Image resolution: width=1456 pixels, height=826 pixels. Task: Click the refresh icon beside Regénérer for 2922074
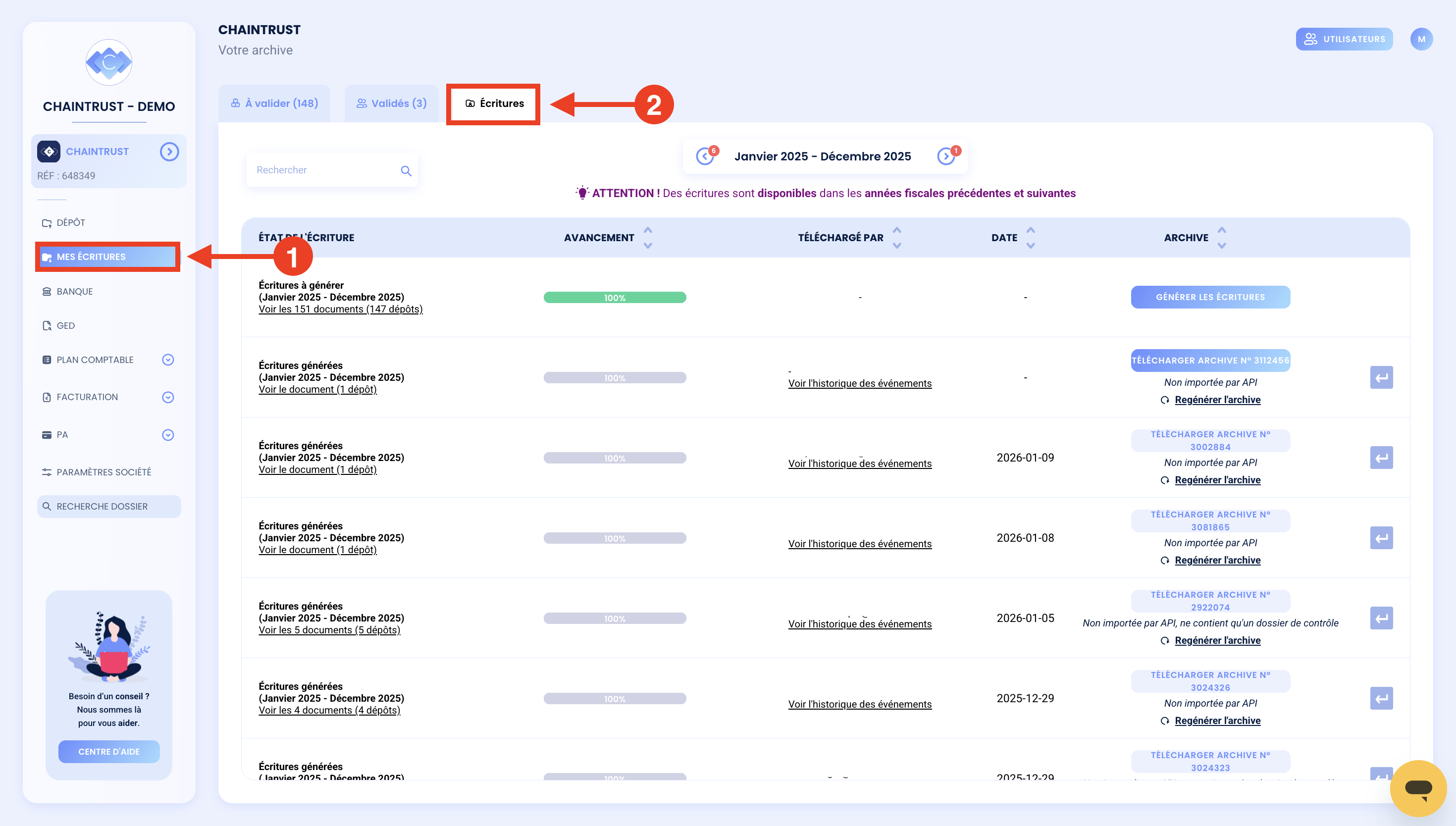(x=1164, y=641)
